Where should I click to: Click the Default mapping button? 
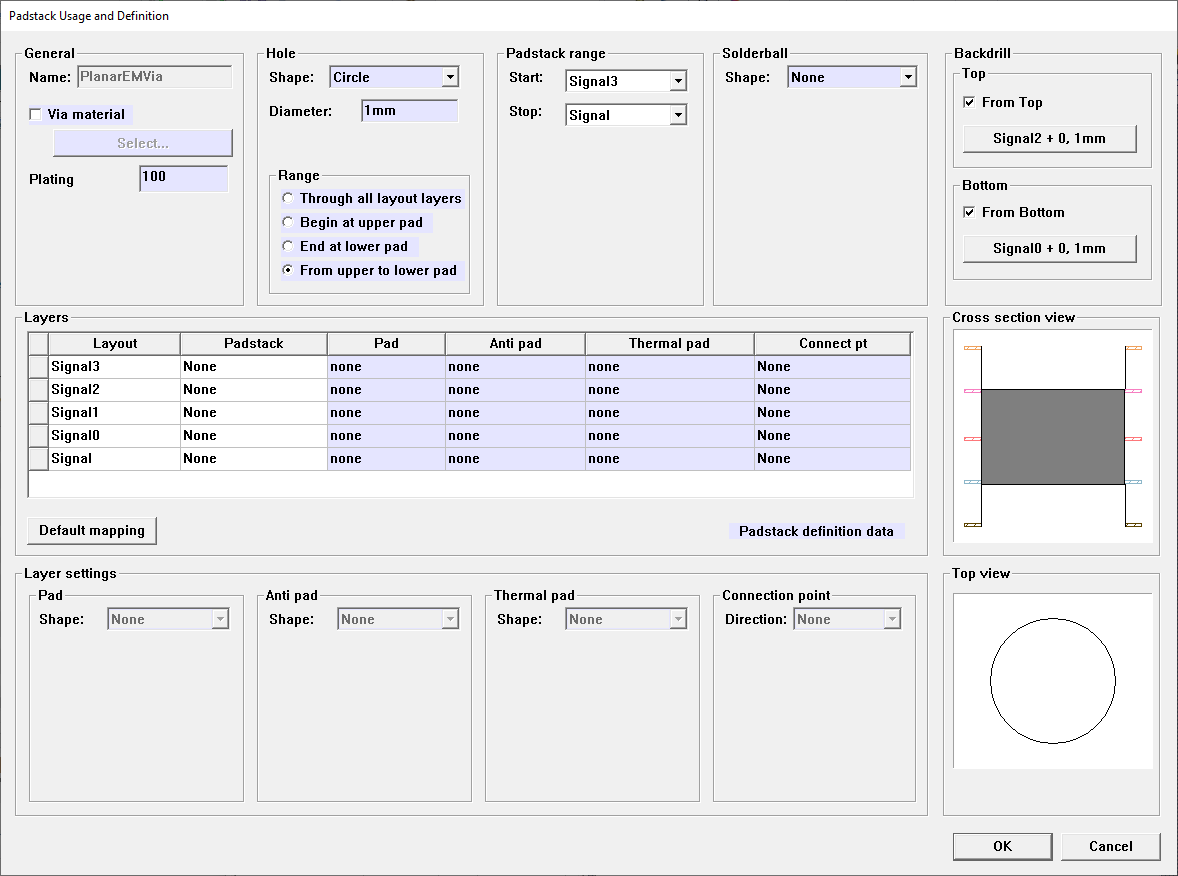[x=91, y=530]
